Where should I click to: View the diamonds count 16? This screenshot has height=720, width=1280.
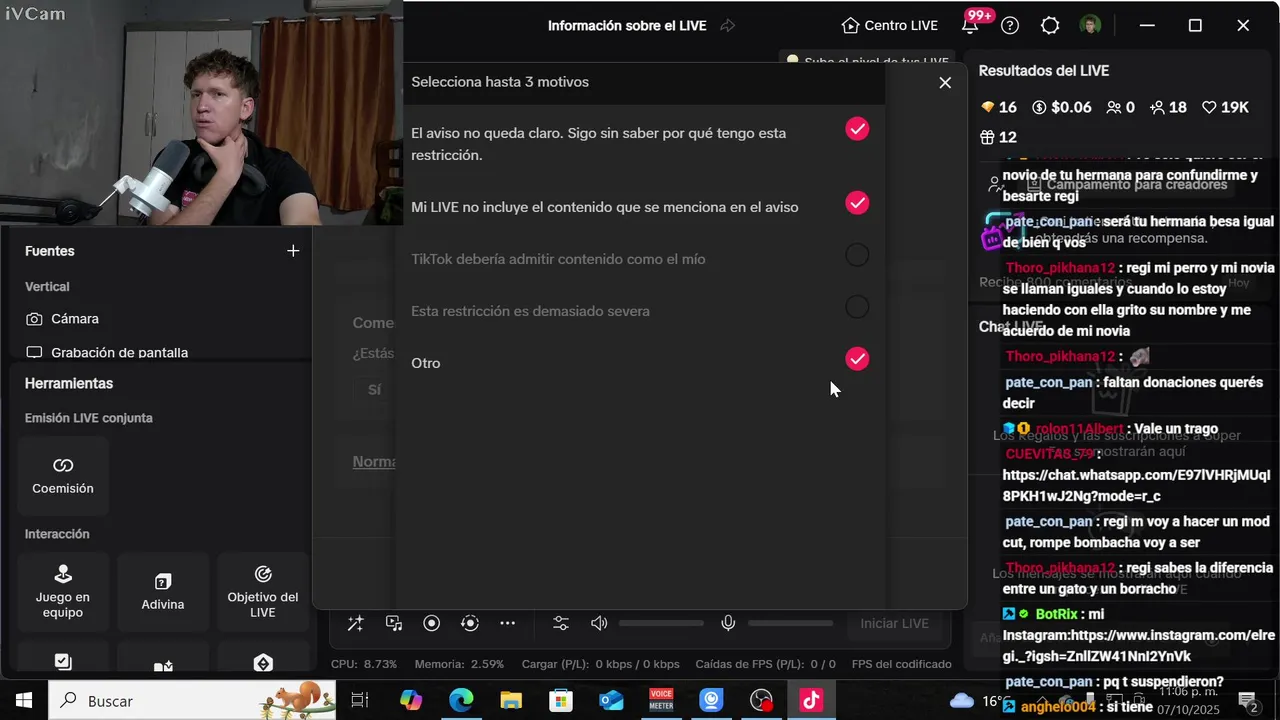click(x=998, y=107)
